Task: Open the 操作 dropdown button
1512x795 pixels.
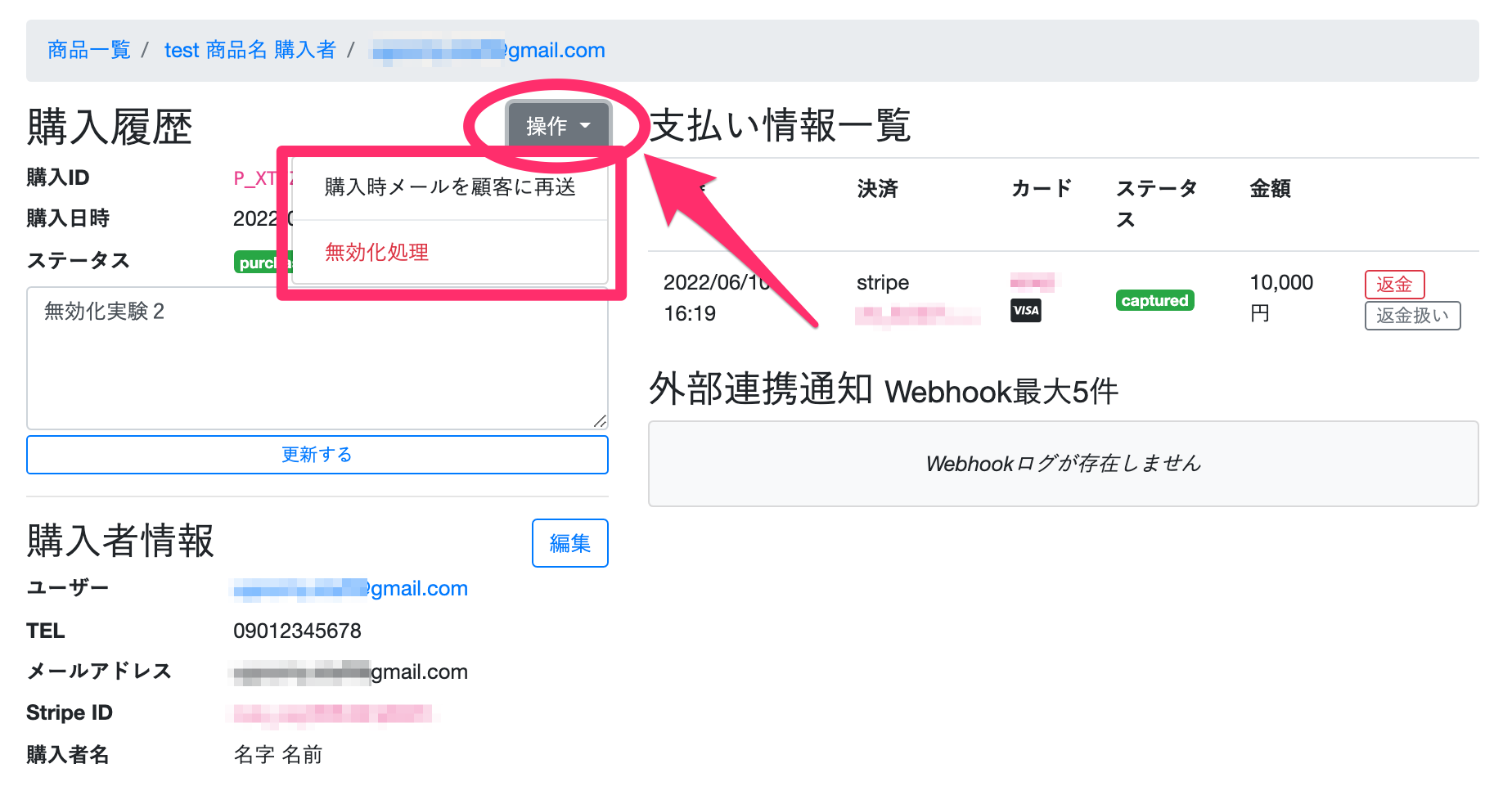Action: point(557,126)
